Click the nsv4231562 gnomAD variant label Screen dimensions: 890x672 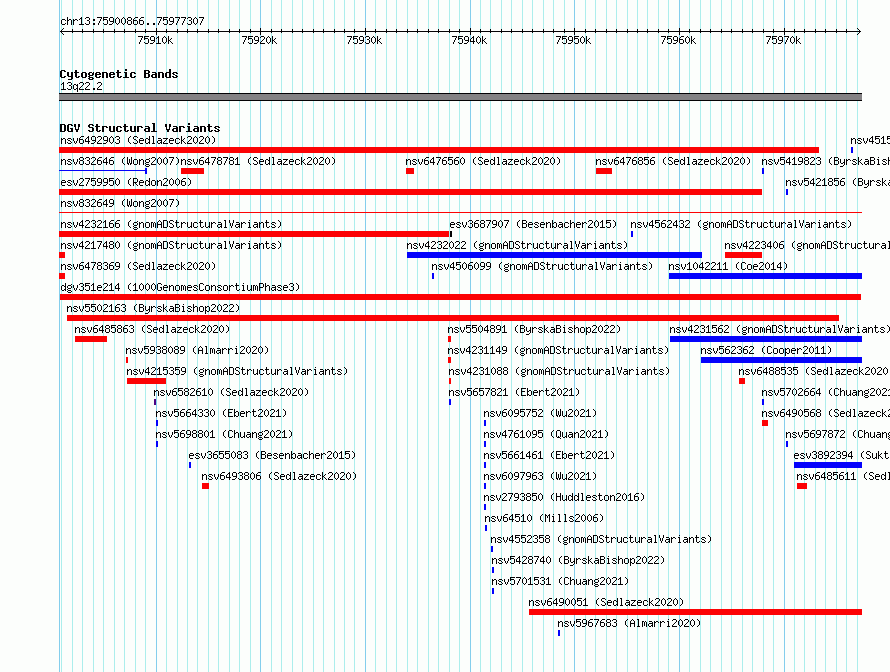click(779, 329)
